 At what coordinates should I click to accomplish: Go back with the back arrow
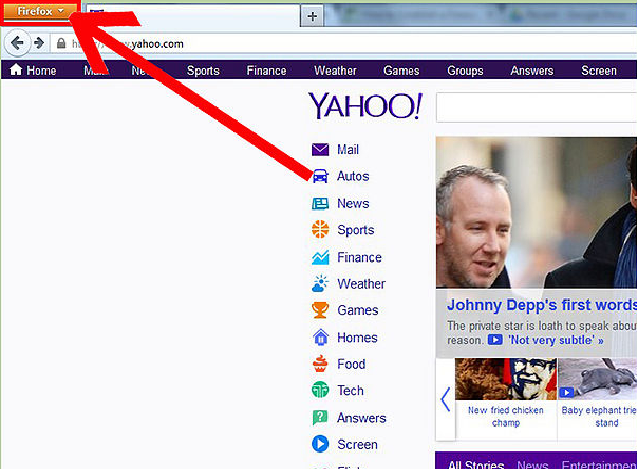click(x=17, y=43)
